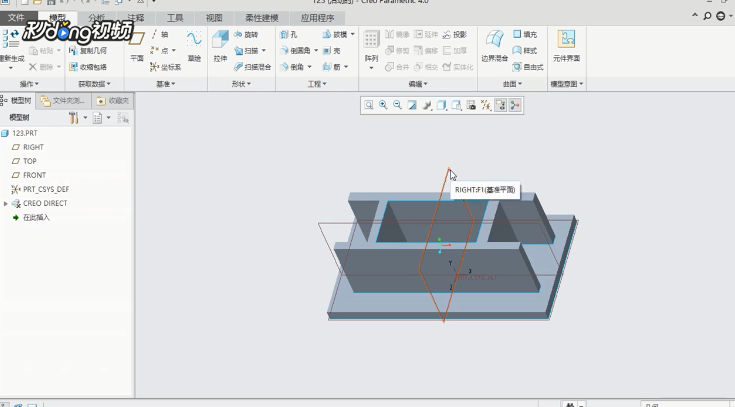Click the Component Interface (元件界面) icon
This screenshot has height=407, width=735.
566,39
